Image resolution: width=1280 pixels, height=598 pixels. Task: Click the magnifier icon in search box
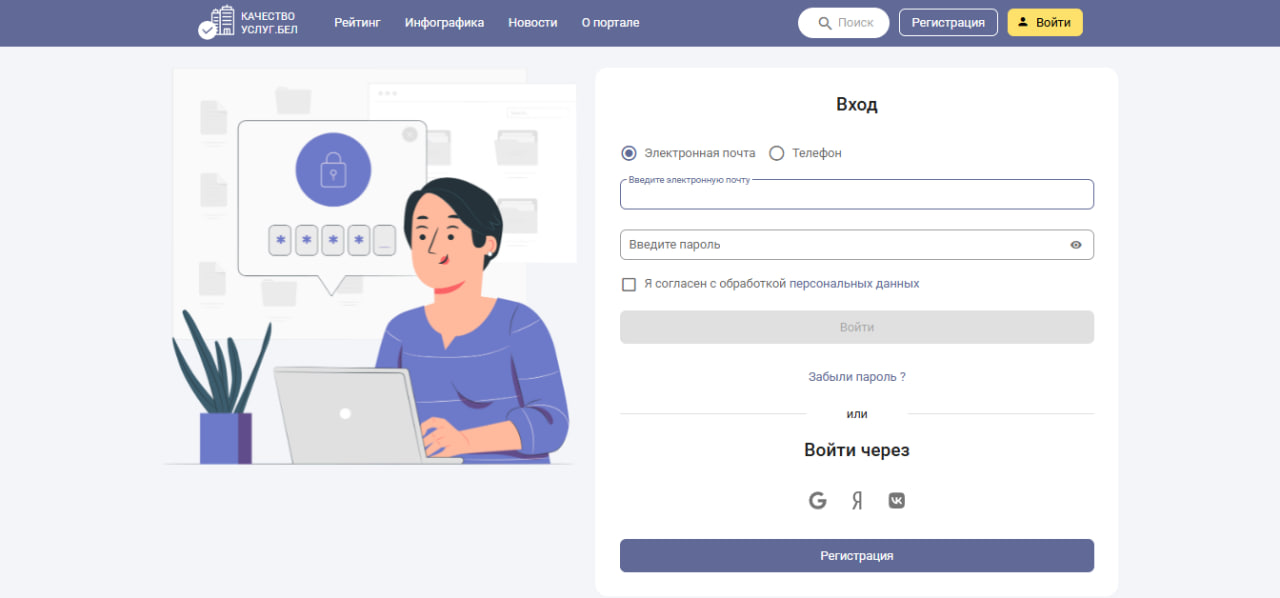[x=825, y=23]
